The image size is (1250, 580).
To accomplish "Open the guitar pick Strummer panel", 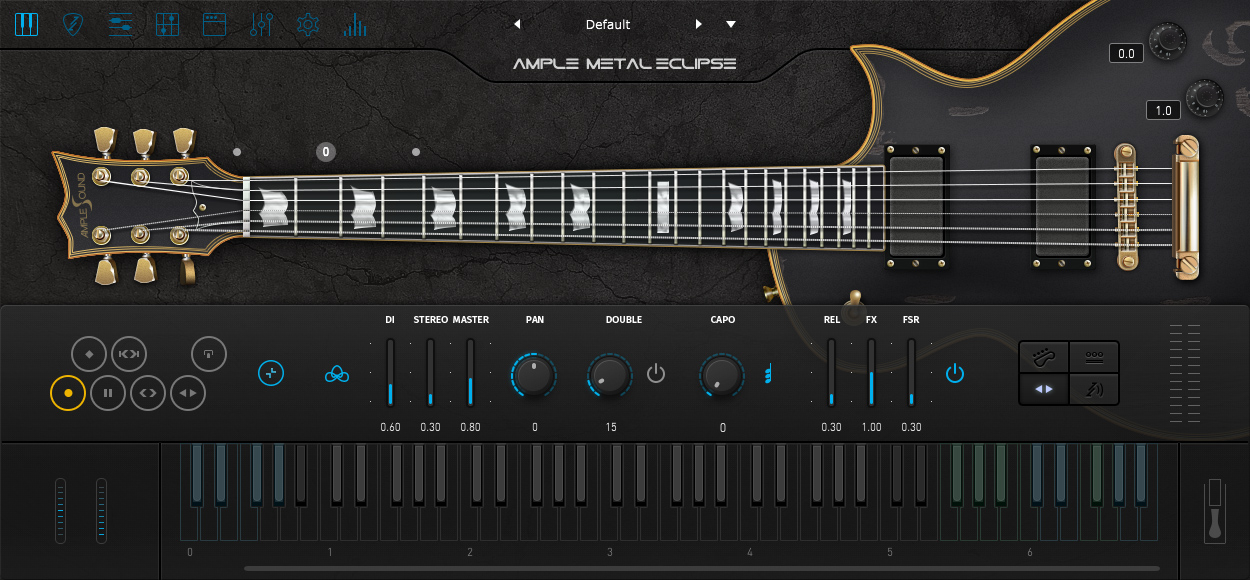I will pos(73,24).
